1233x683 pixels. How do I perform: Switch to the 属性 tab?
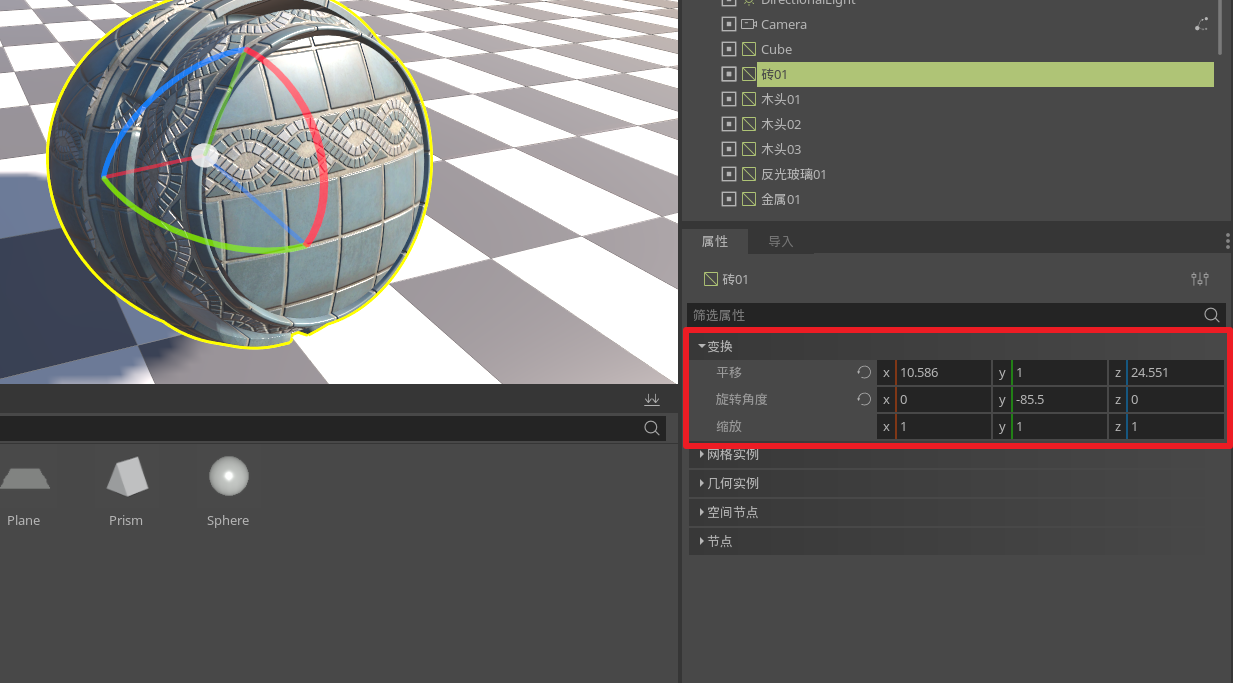click(715, 241)
